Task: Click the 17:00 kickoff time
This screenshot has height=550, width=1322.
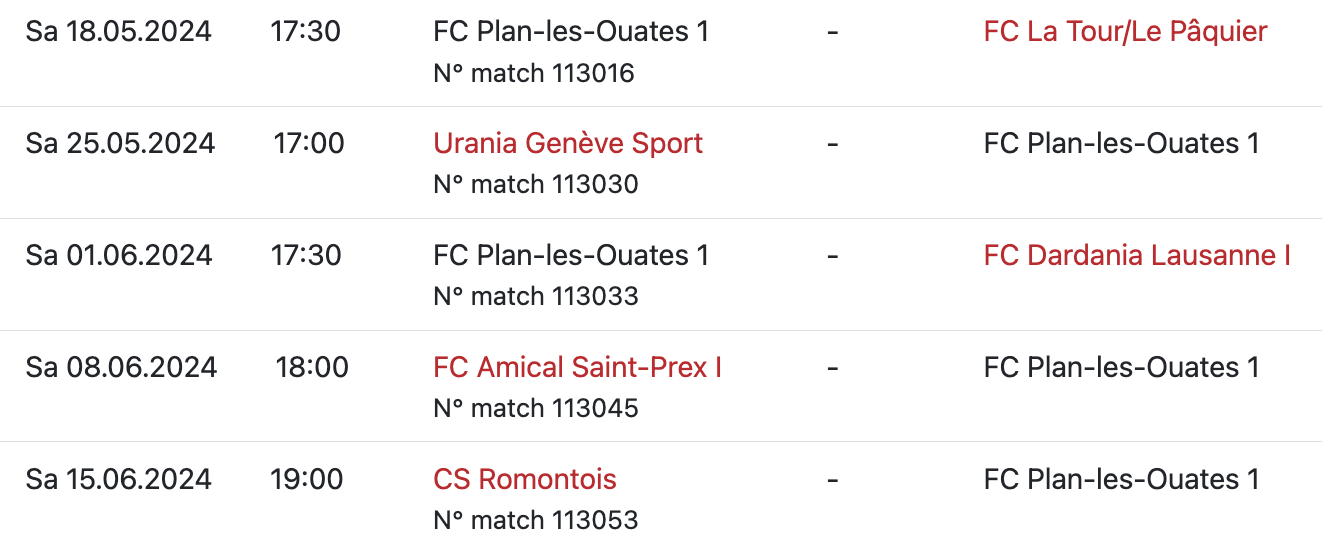Action: click(x=309, y=144)
